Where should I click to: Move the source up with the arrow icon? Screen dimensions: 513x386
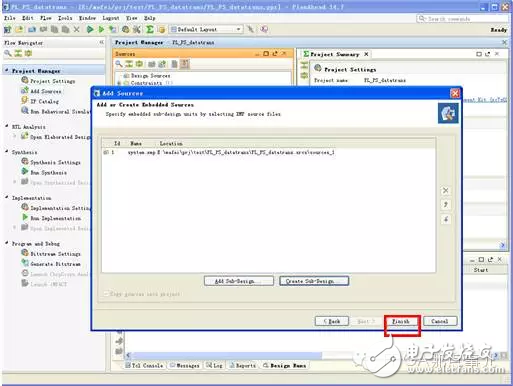coord(445,205)
